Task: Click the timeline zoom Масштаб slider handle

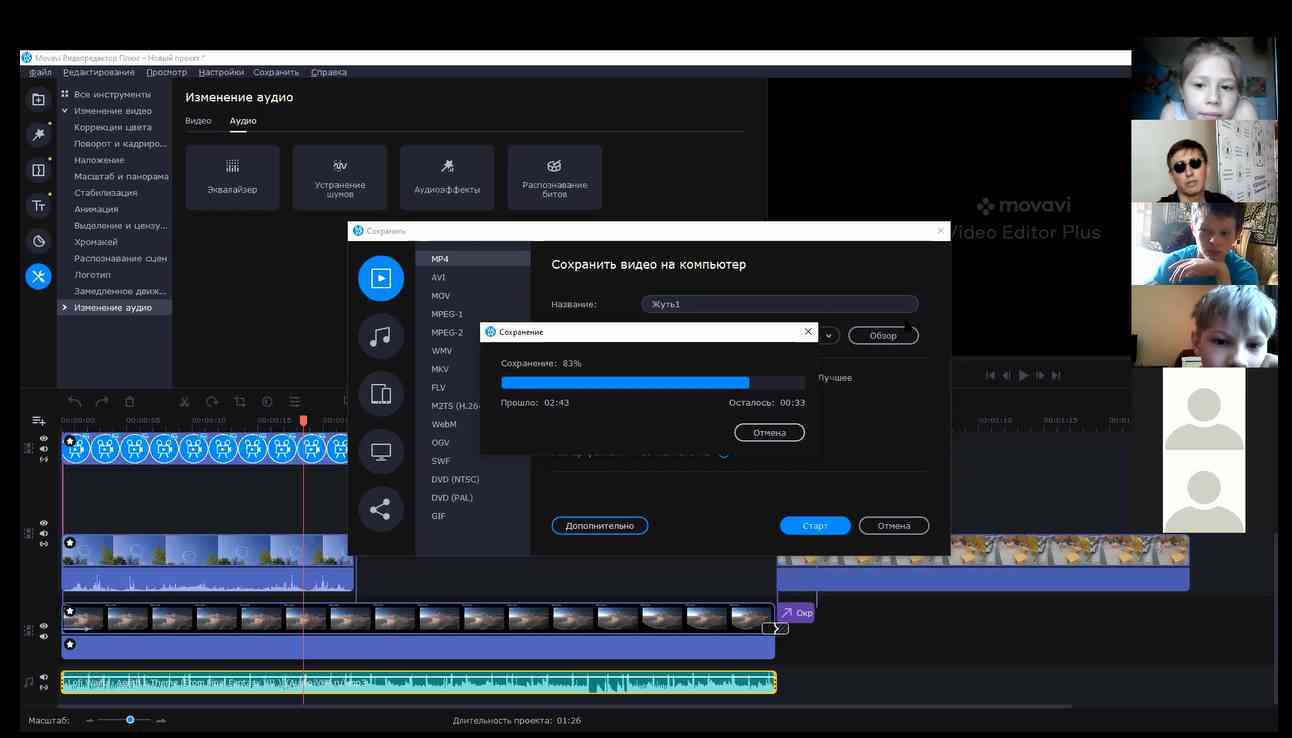Action: (130, 720)
